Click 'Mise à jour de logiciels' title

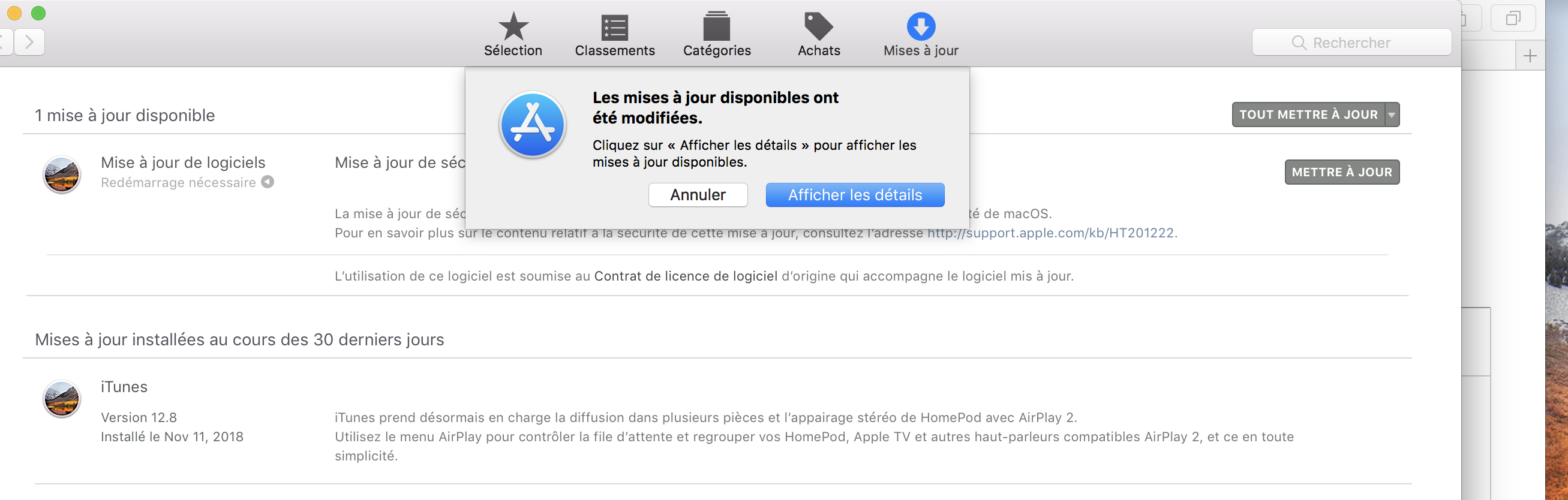tap(182, 162)
